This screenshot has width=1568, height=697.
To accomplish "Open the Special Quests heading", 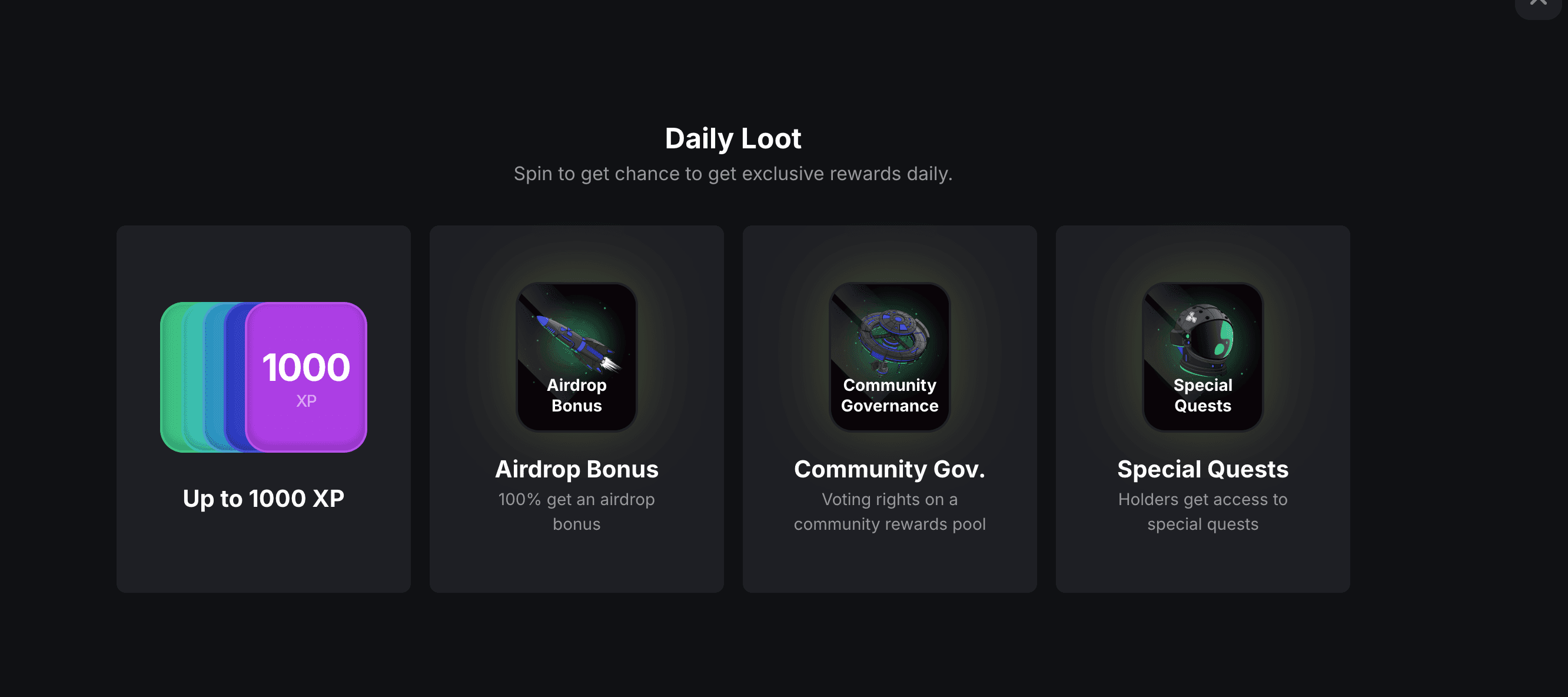I will pyautogui.click(x=1202, y=469).
